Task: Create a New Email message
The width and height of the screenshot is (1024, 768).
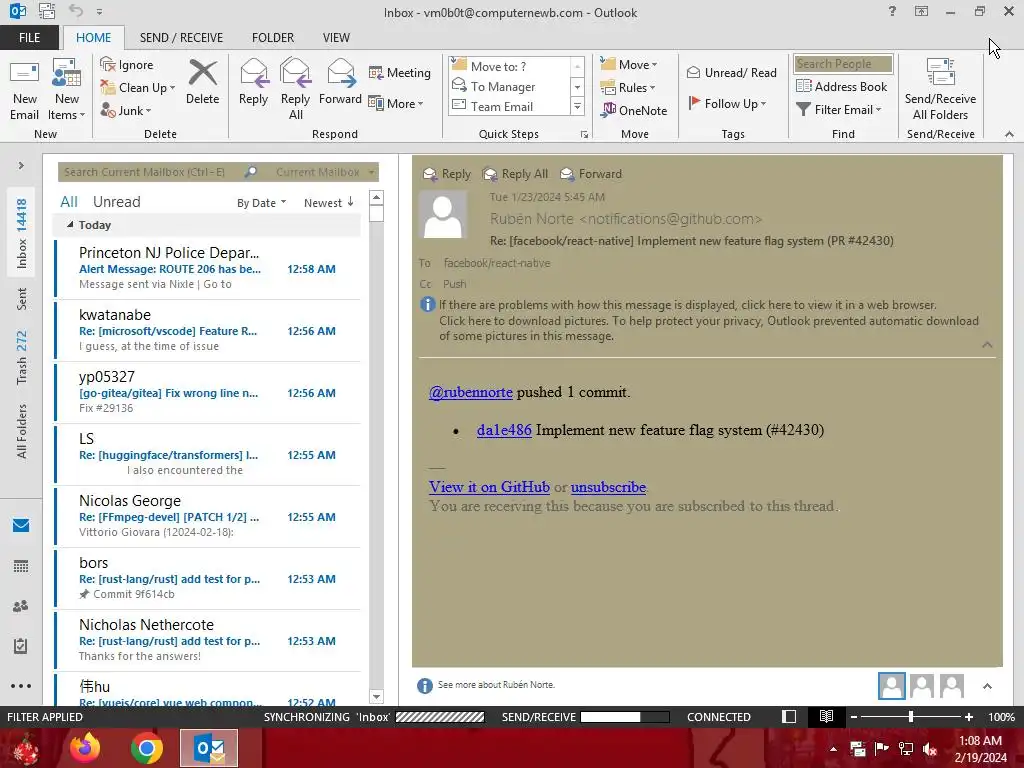Action: click(x=25, y=90)
